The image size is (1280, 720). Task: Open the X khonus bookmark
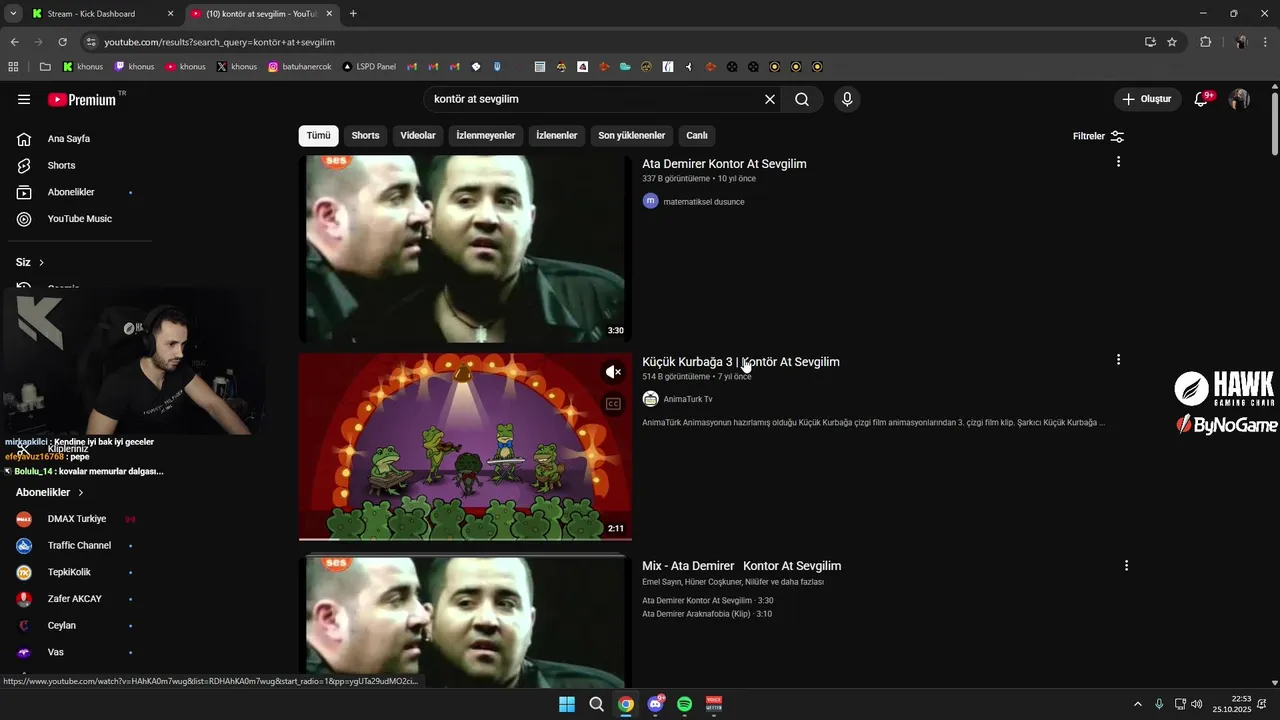click(236, 67)
